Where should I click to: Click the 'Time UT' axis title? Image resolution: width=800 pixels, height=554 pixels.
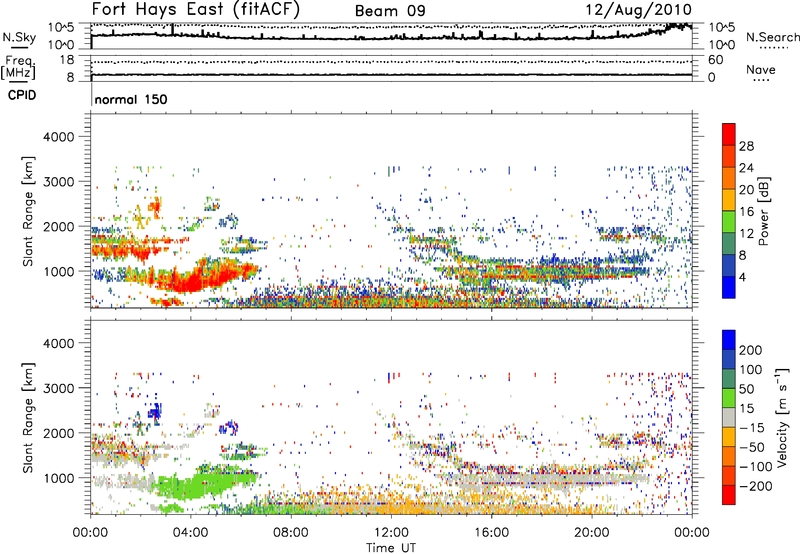tap(391, 548)
